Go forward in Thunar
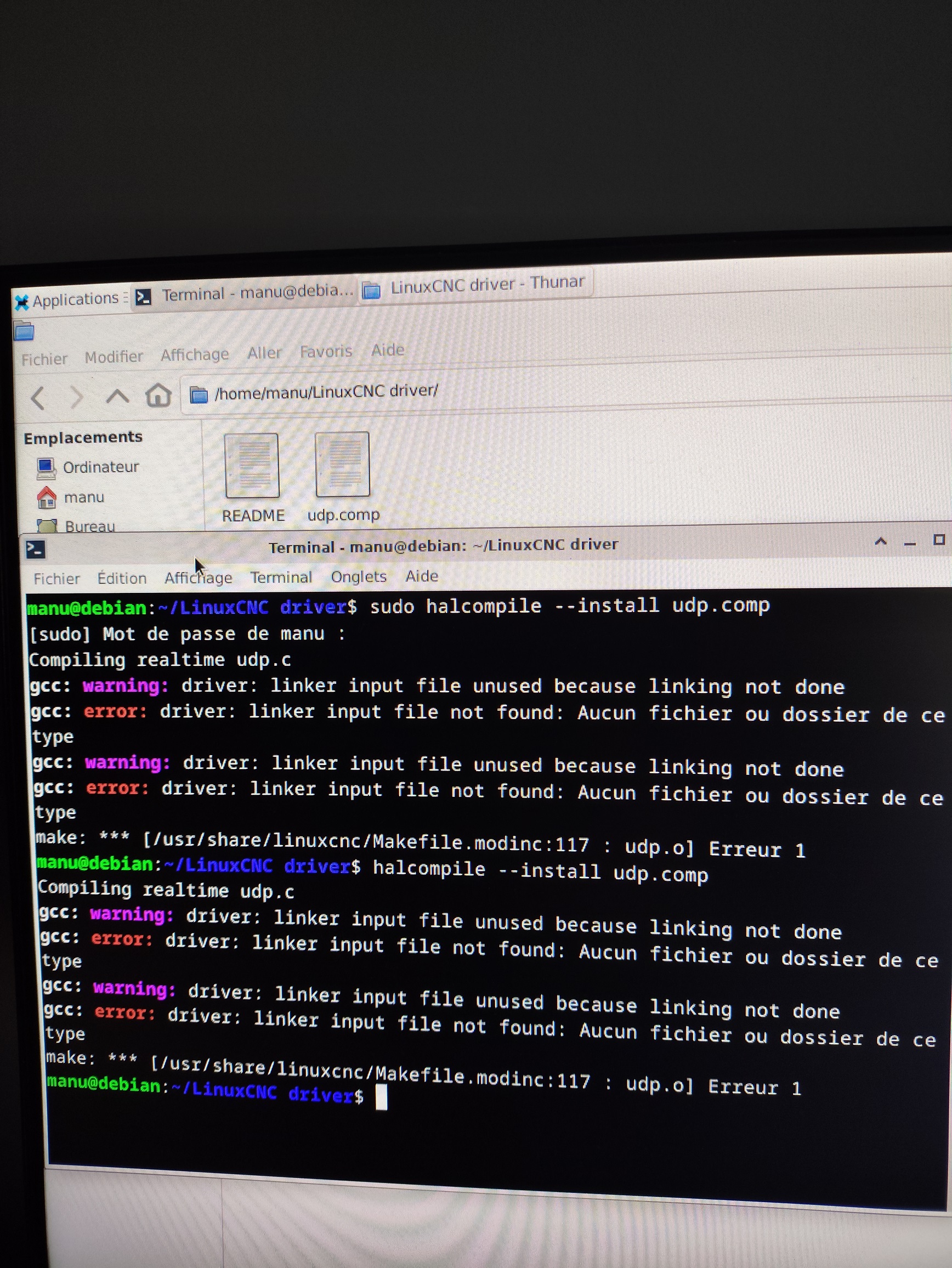The width and height of the screenshot is (952, 1268). pyautogui.click(x=76, y=397)
